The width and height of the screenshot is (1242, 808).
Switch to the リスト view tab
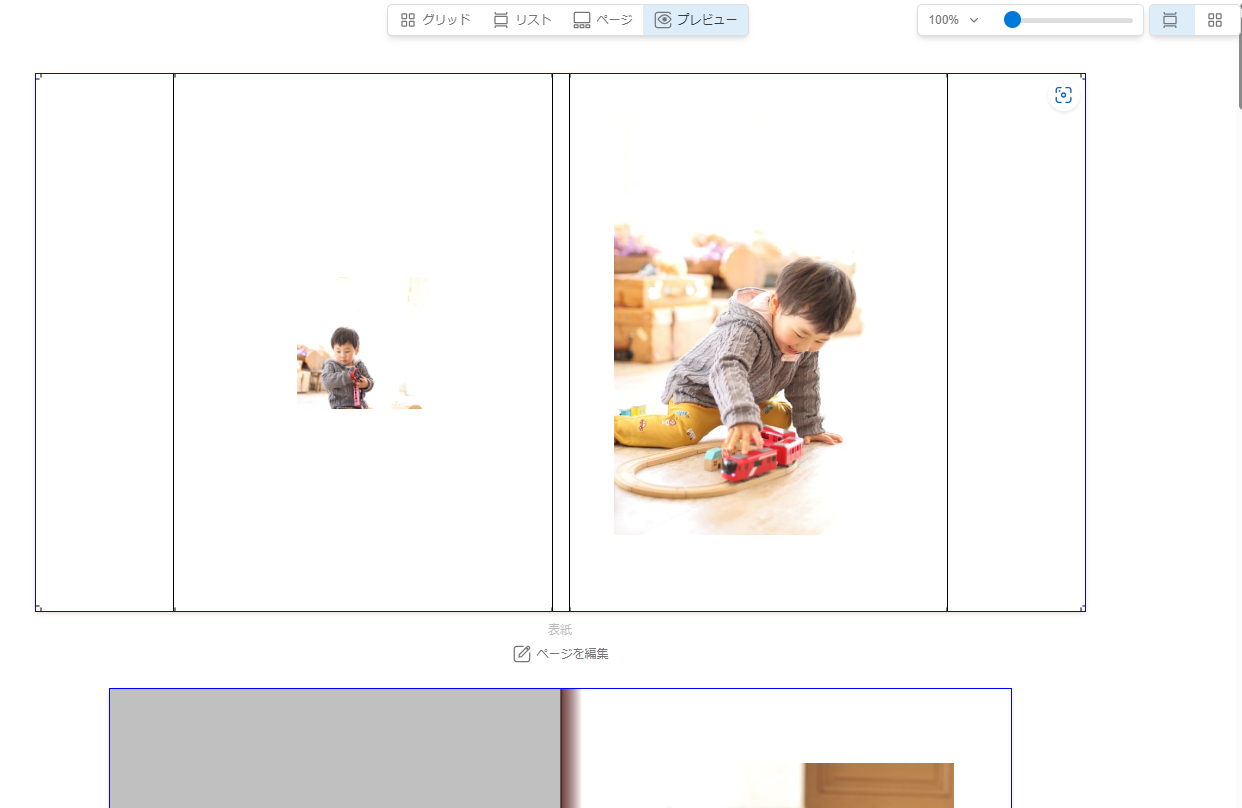tap(522, 20)
